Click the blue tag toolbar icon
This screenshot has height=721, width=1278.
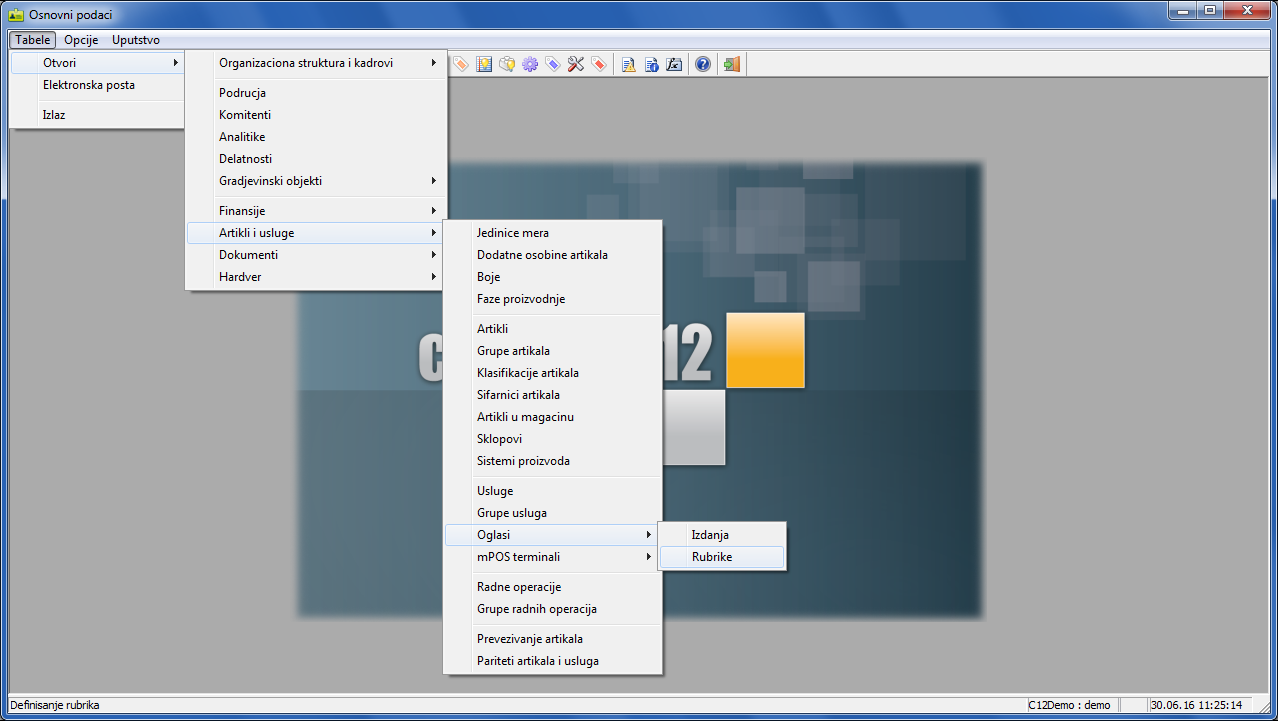[553, 64]
